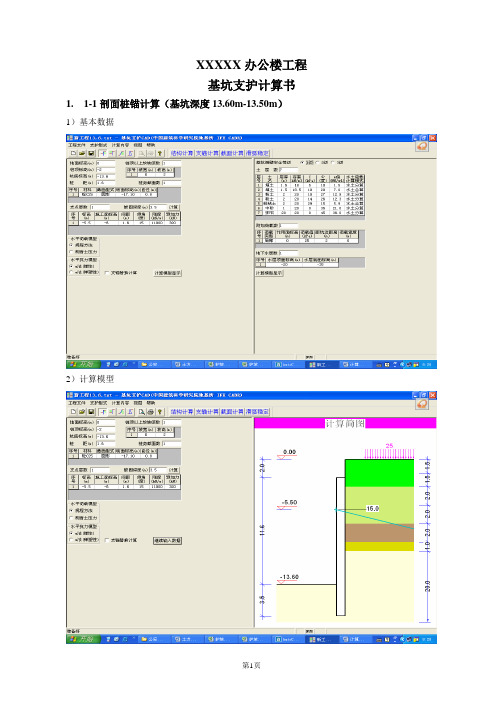
Task: Click 计算模型显示 button below groundwater table
Action: (269, 273)
